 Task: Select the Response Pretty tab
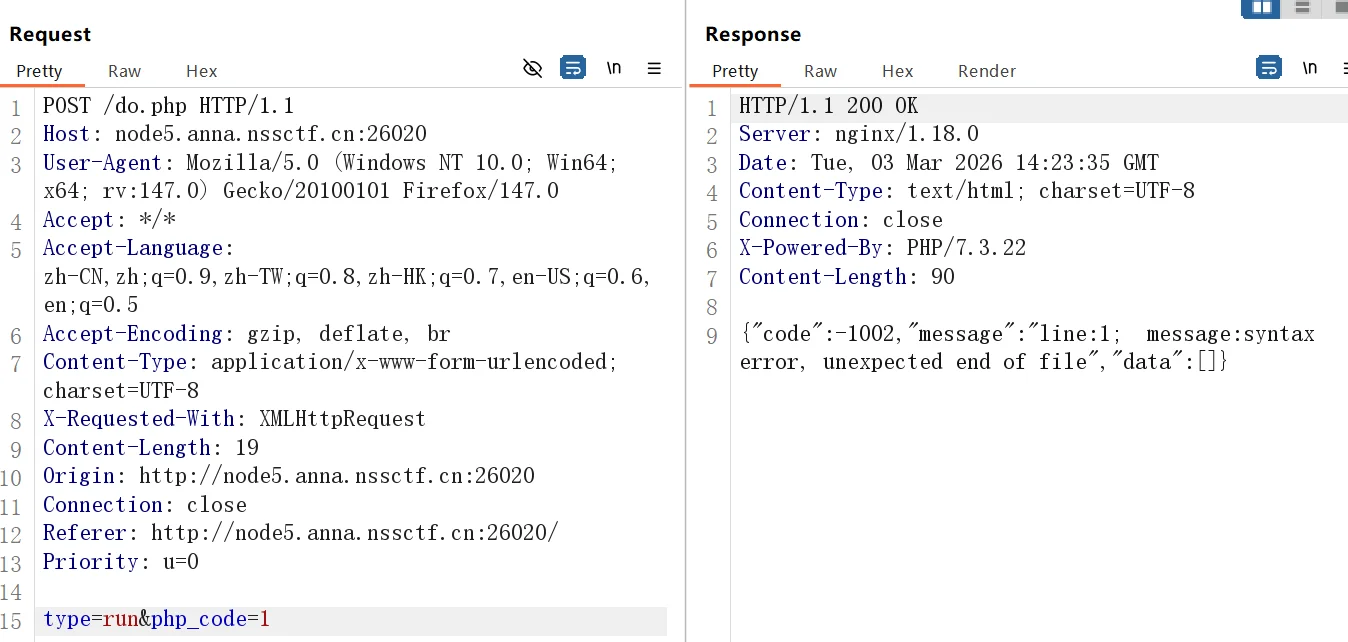[735, 71]
